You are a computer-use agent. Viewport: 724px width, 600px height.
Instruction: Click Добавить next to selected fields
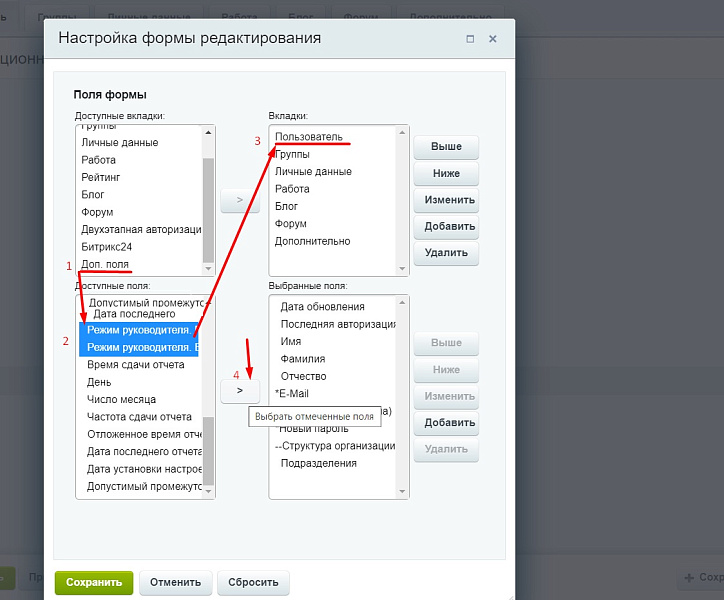pos(446,423)
